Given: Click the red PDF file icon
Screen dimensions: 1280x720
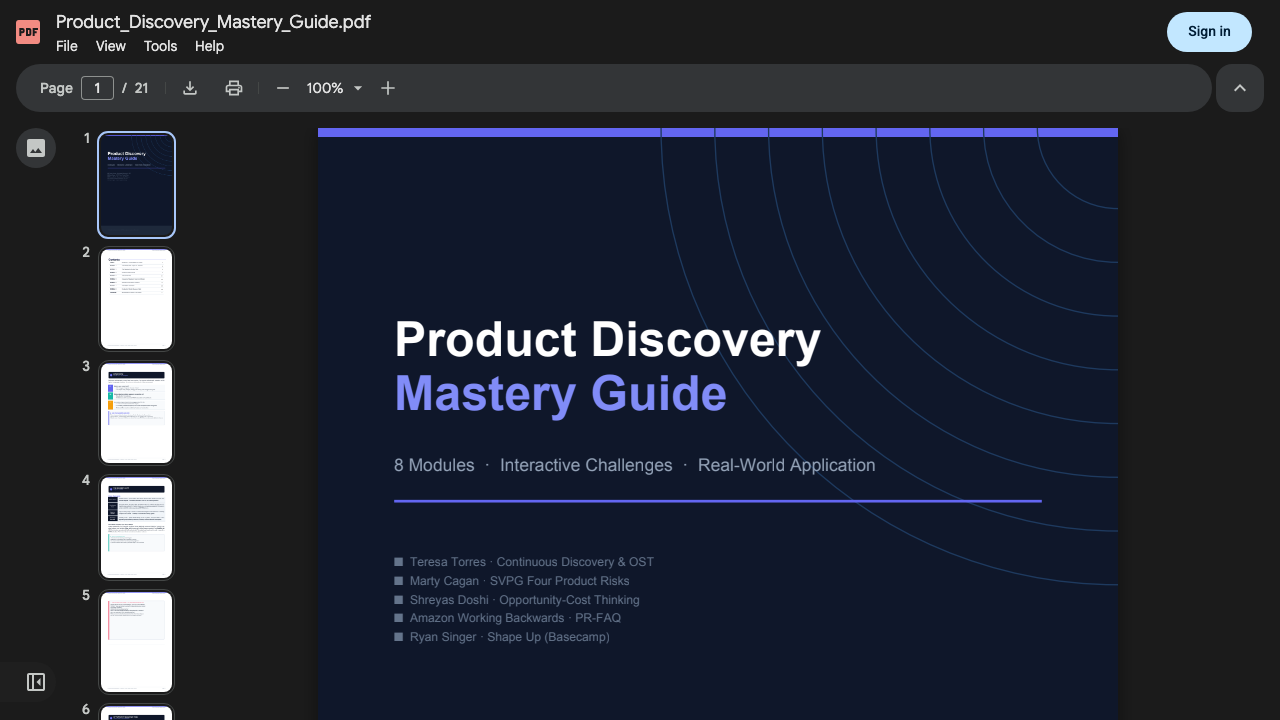Looking at the screenshot, I should coord(28,32).
